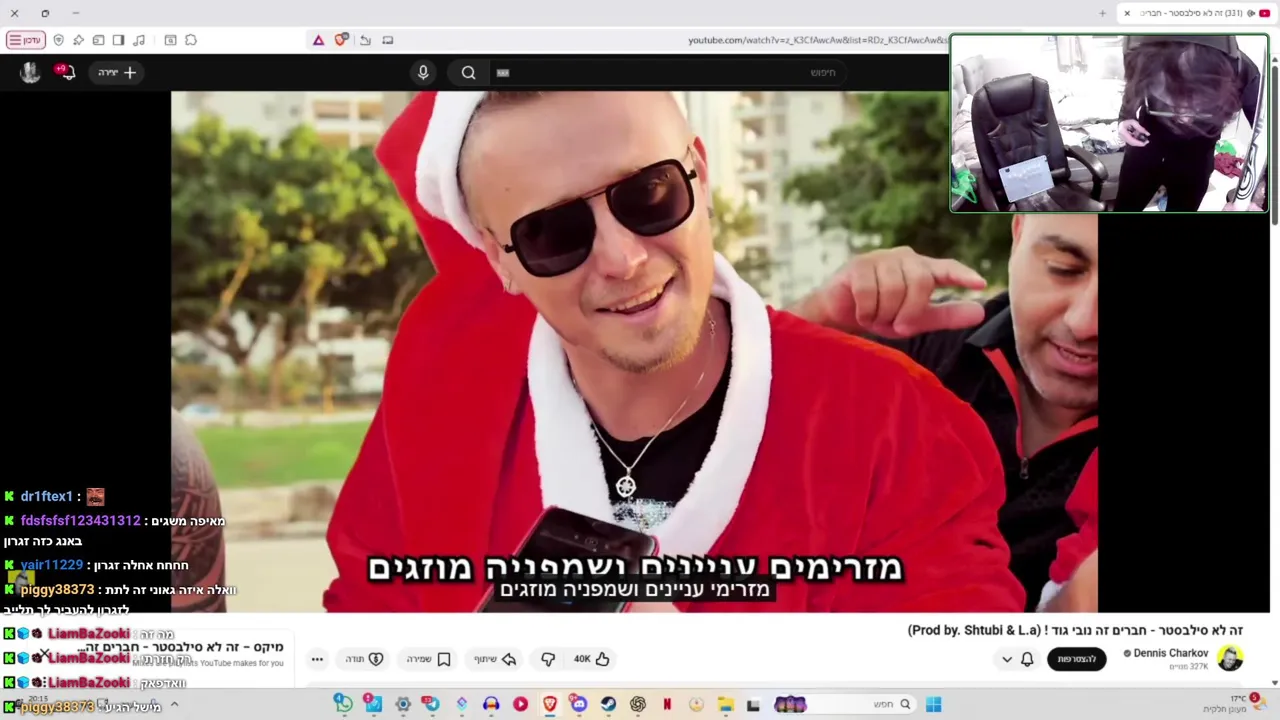
Task: Switch to Brave browser in taskbar
Action: tap(550, 705)
